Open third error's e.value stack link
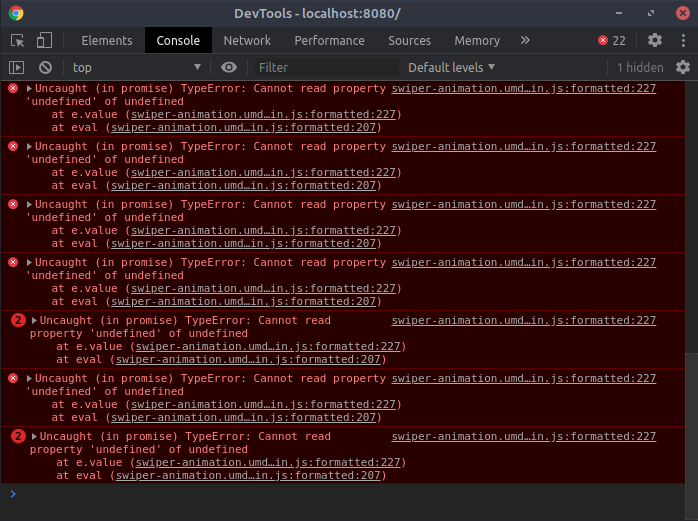Viewport: 698px width, 521px height. click(x=263, y=231)
